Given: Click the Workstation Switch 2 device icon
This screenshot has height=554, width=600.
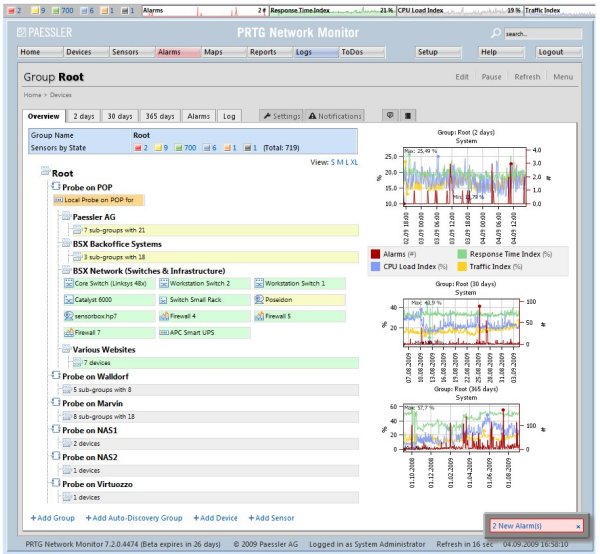Looking at the screenshot, I should pos(164,284).
